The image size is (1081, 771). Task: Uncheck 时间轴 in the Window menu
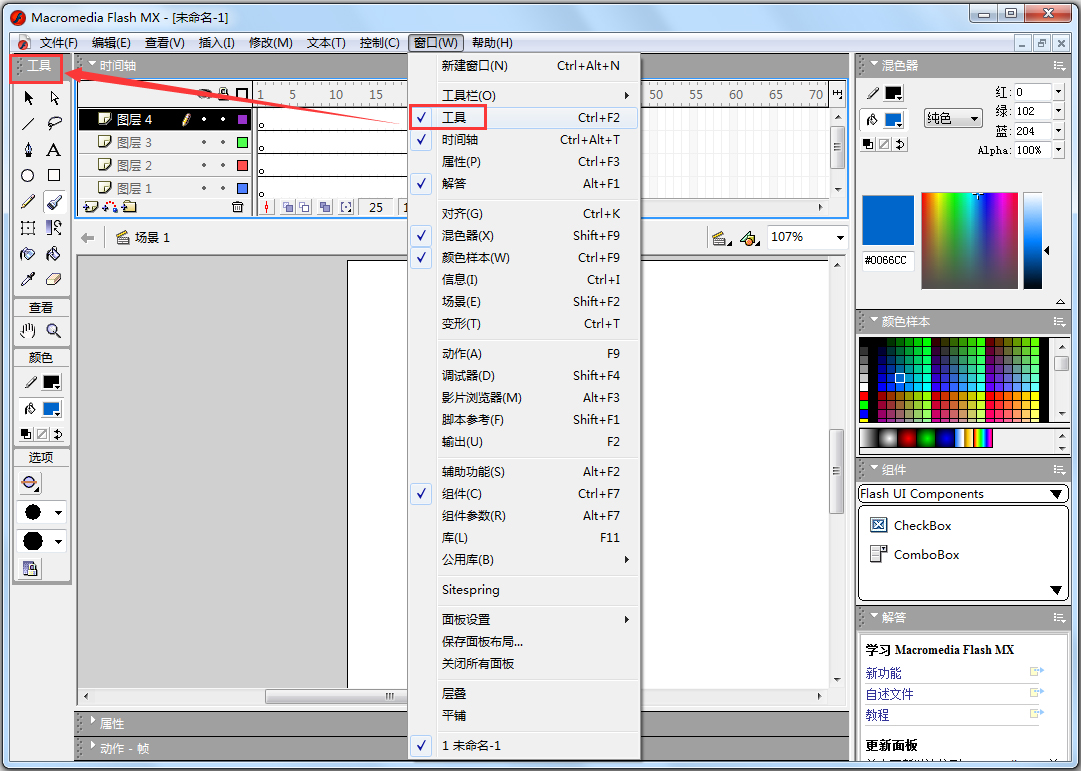tap(460, 140)
